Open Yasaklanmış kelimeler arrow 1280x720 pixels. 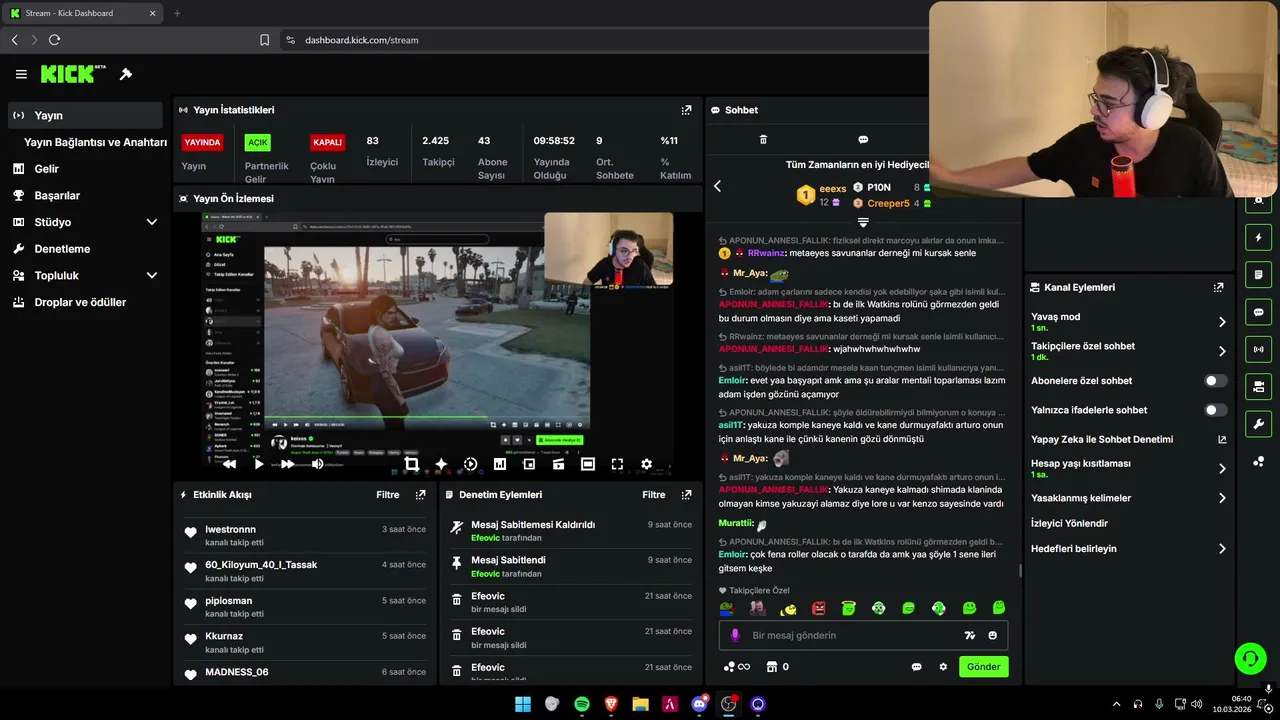click(1221, 498)
